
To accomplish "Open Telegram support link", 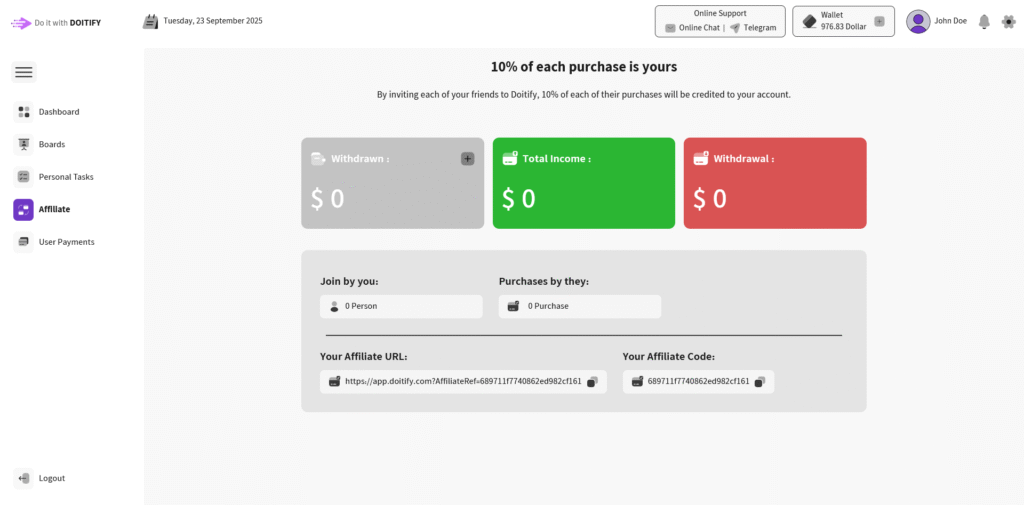I will click(753, 28).
